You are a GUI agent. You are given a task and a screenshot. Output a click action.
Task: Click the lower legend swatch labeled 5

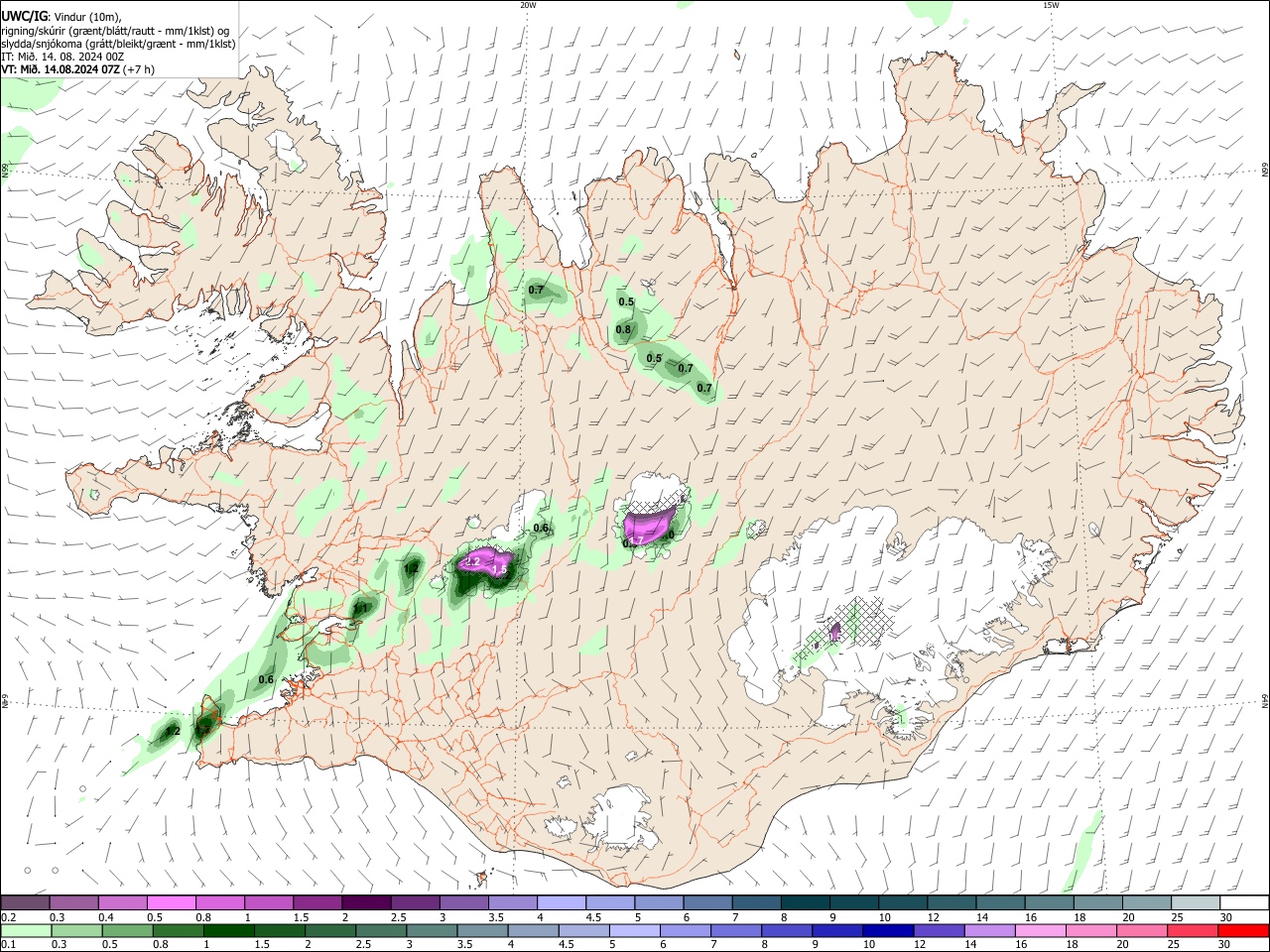[633, 930]
